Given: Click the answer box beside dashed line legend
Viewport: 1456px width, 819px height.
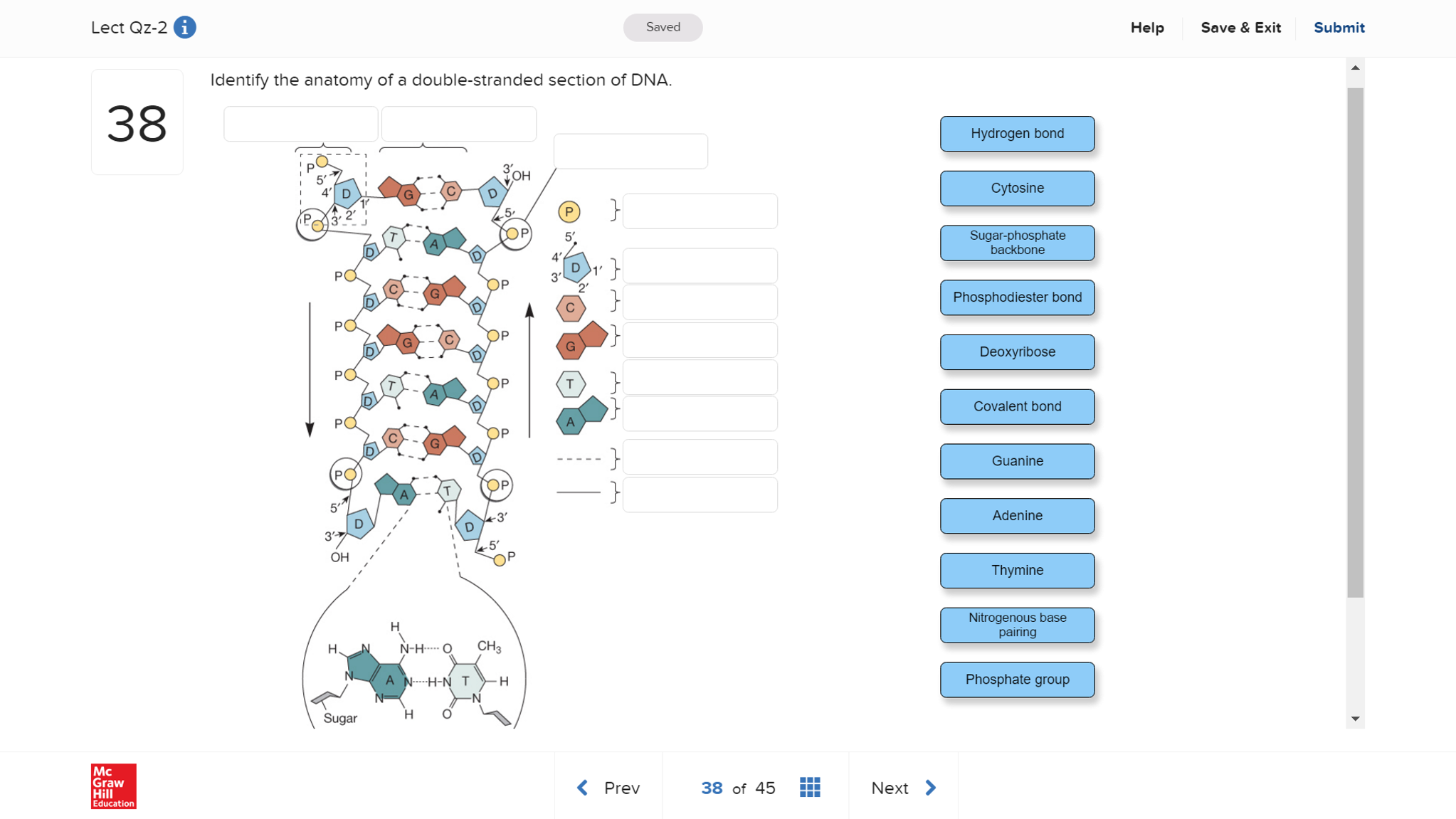Looking at the screenshot, I should [700, 458].
